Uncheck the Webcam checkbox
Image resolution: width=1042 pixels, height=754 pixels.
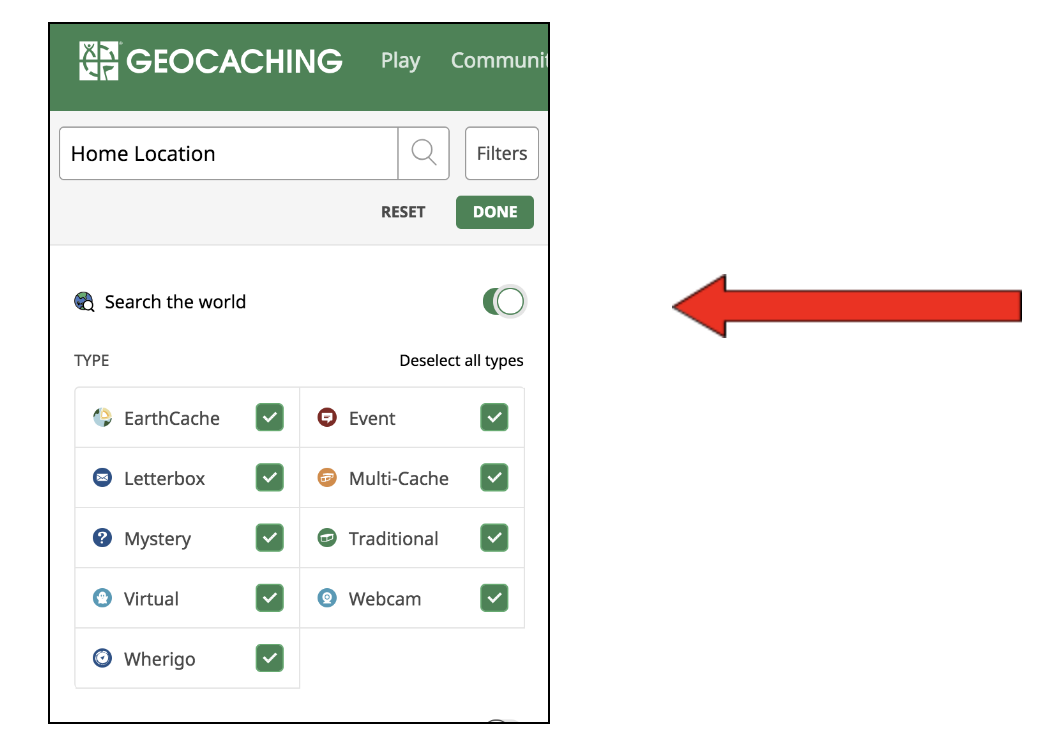[x=494, y=598]
